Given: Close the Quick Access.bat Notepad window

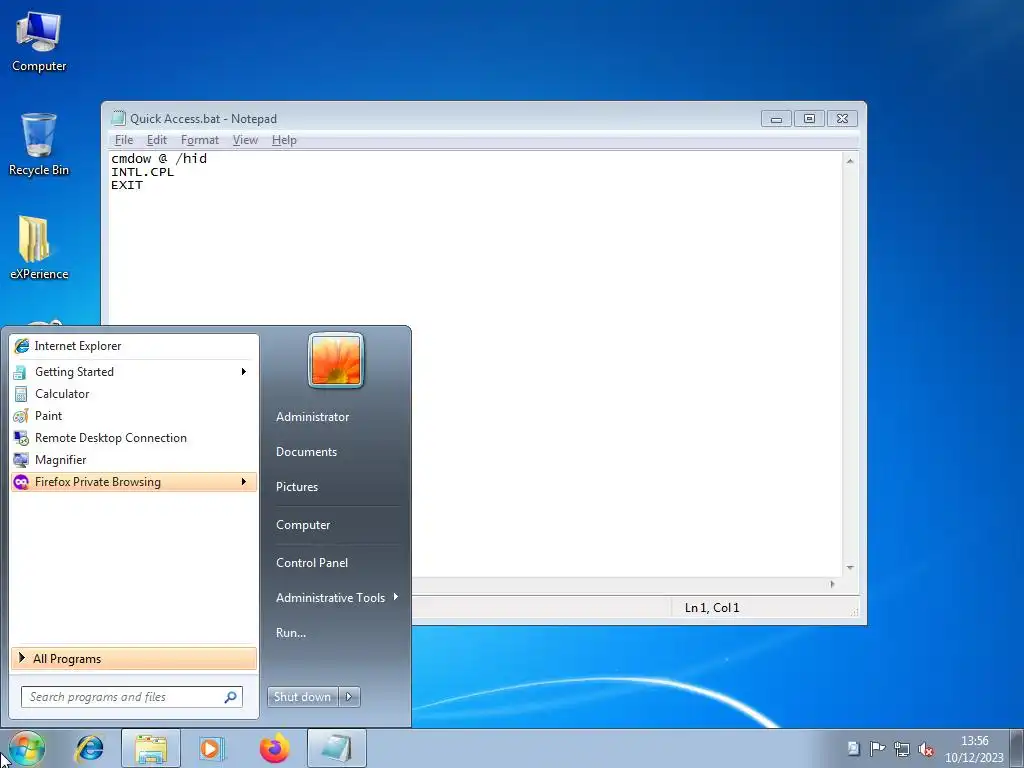Looking at the screenshot, I should click(x=842, y=119).
